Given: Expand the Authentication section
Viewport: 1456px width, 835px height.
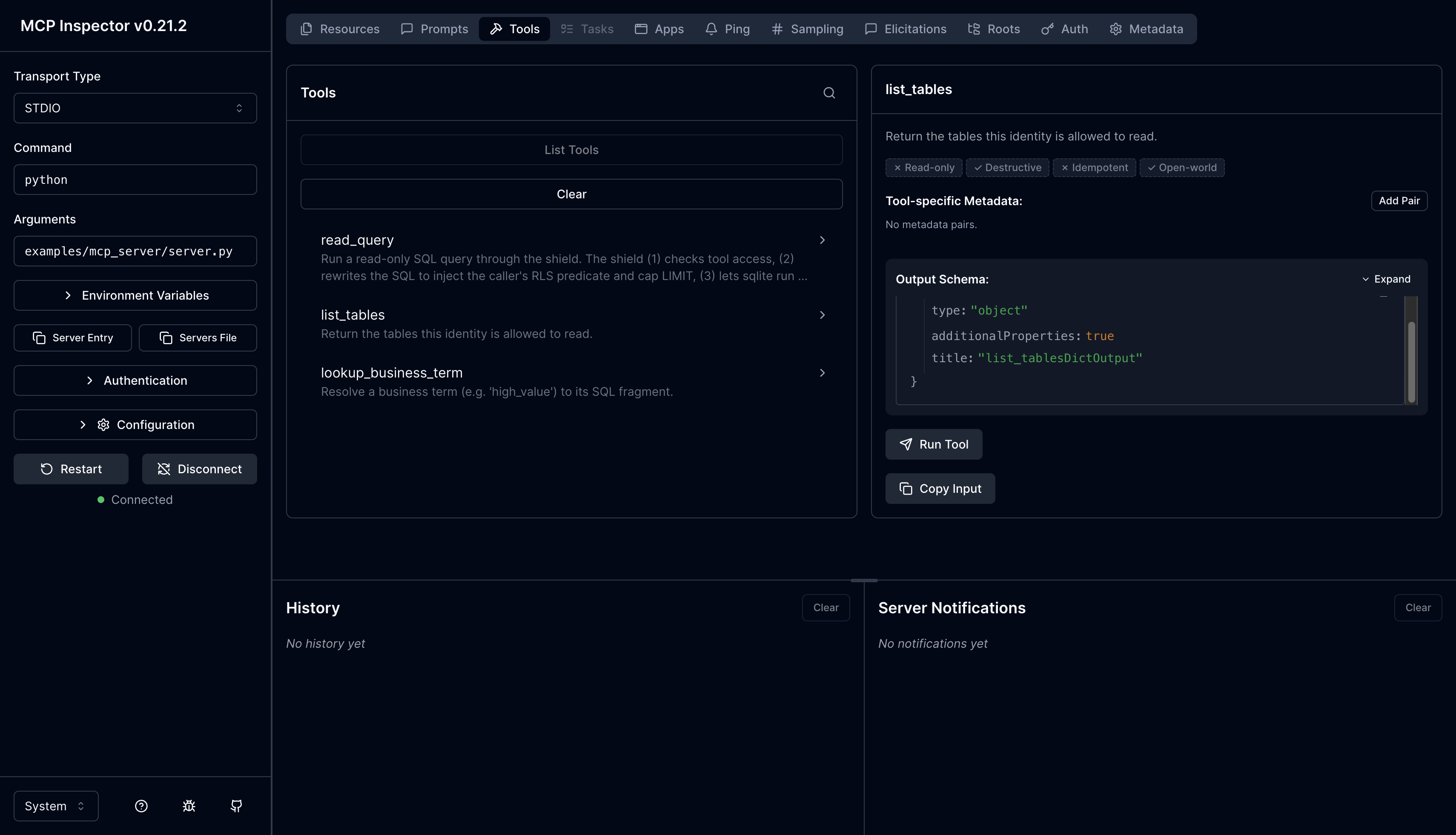Looking at the screenshot, I should pyautogui.click(x=135, y=380).
